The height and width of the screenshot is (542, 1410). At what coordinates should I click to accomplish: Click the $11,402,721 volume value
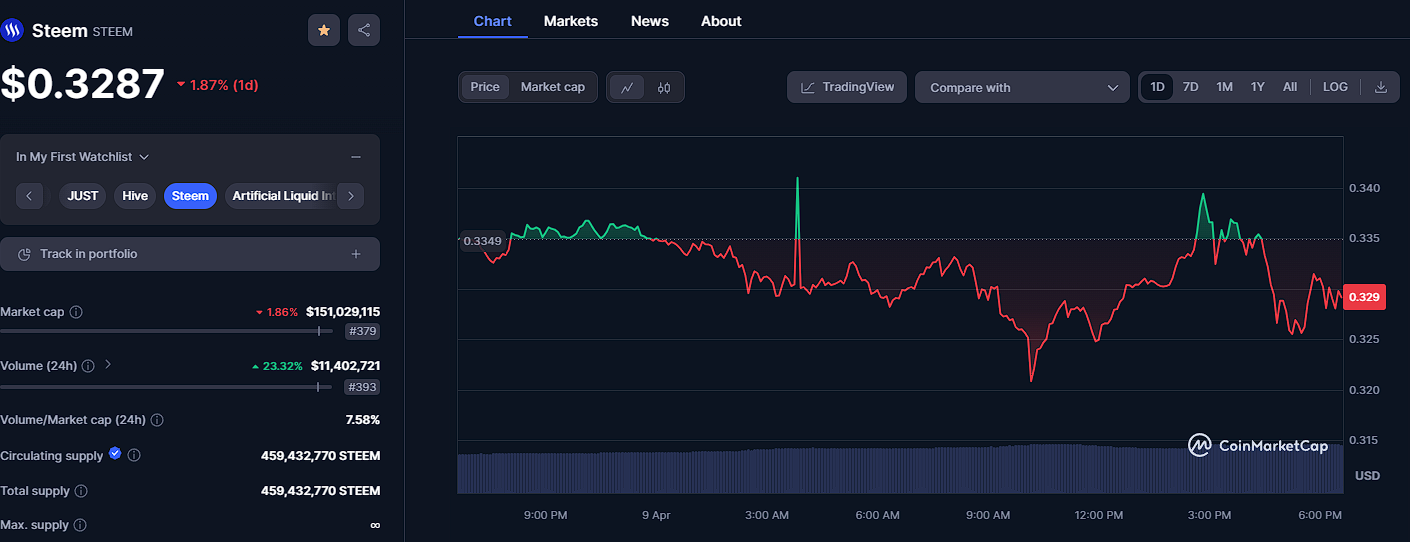click(345, 366)
